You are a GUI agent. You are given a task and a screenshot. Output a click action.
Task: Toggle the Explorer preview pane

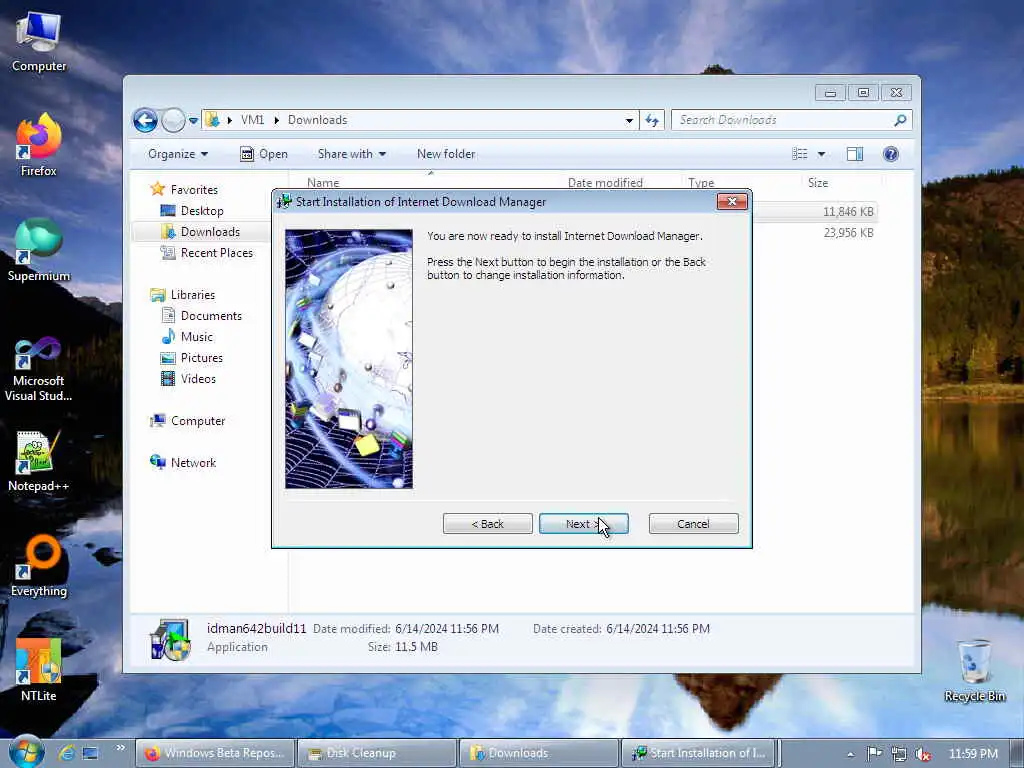coord(855,154)
